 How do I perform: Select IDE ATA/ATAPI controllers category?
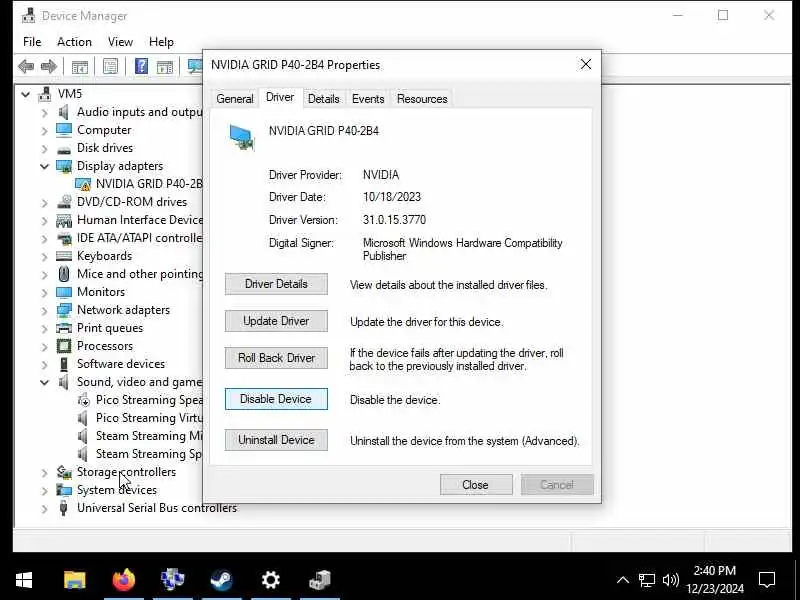tap(139, 238)
